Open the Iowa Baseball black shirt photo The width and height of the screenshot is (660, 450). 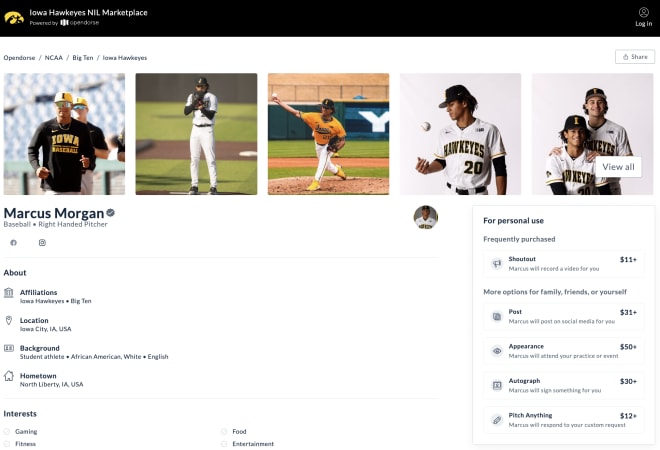coord(64,134)
